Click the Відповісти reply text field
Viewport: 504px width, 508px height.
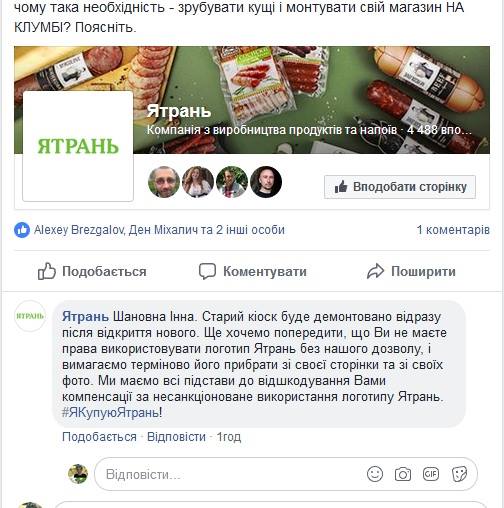(286, 474)
